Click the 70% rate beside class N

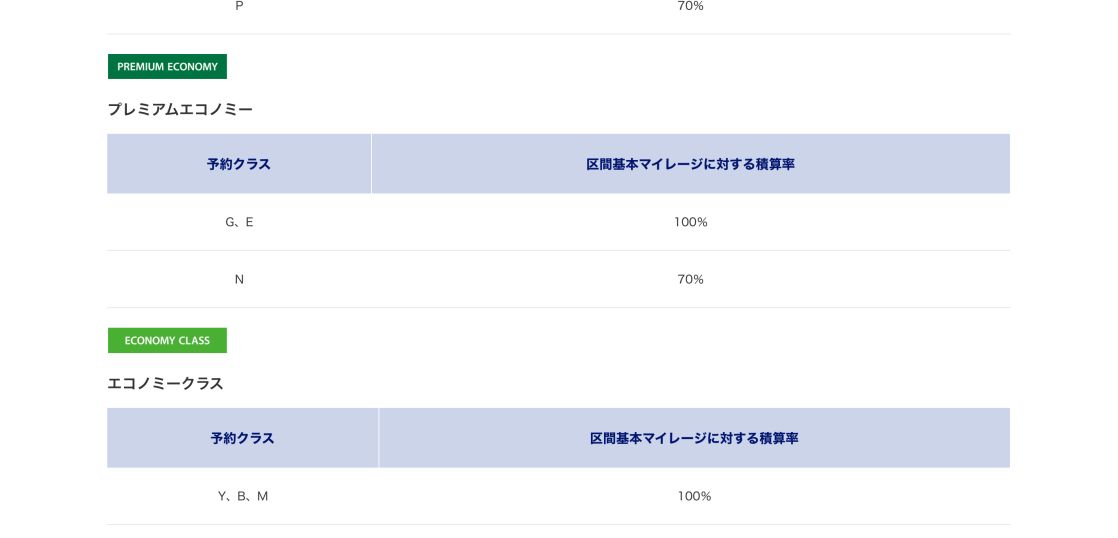pyautogui.click(x=690, y=279)
